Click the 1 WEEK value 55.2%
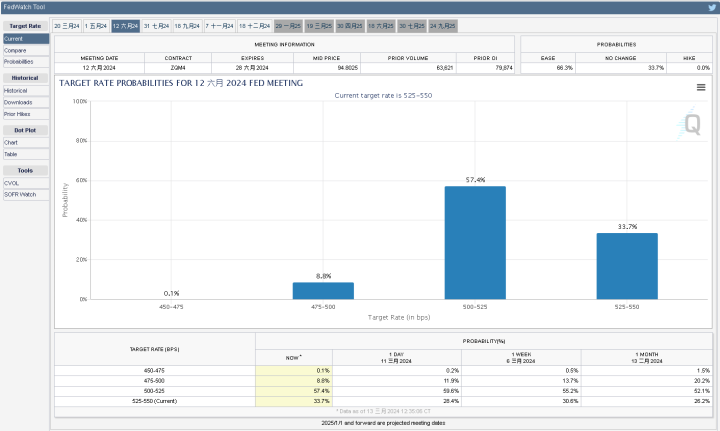Screen dimensions: 720x431 [570, 391]
